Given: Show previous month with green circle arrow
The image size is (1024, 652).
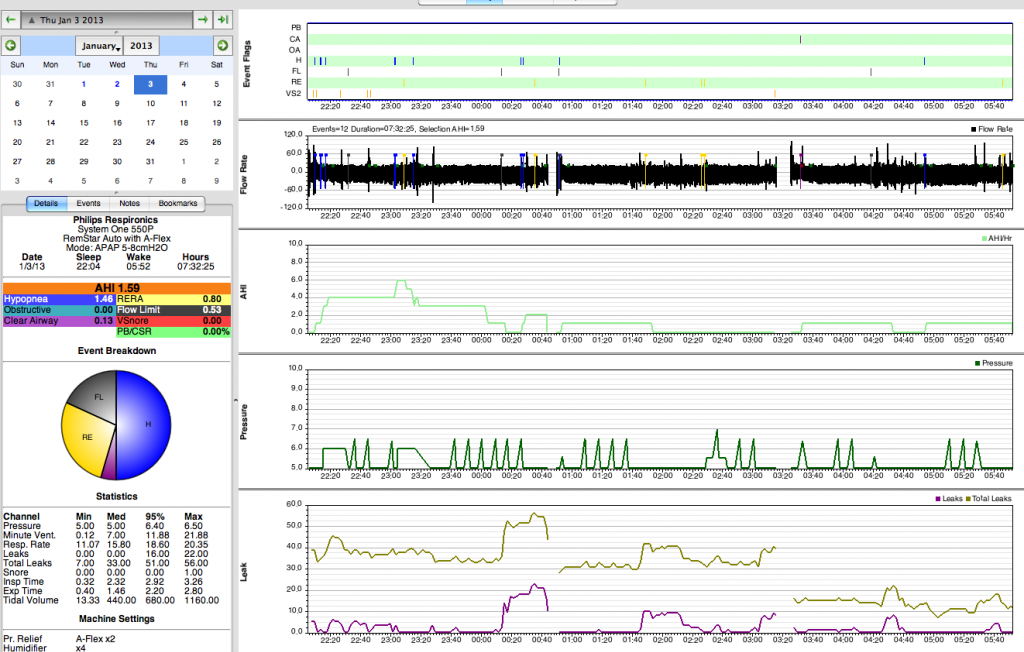Looking at the screenshot, I should click(10, 45).
